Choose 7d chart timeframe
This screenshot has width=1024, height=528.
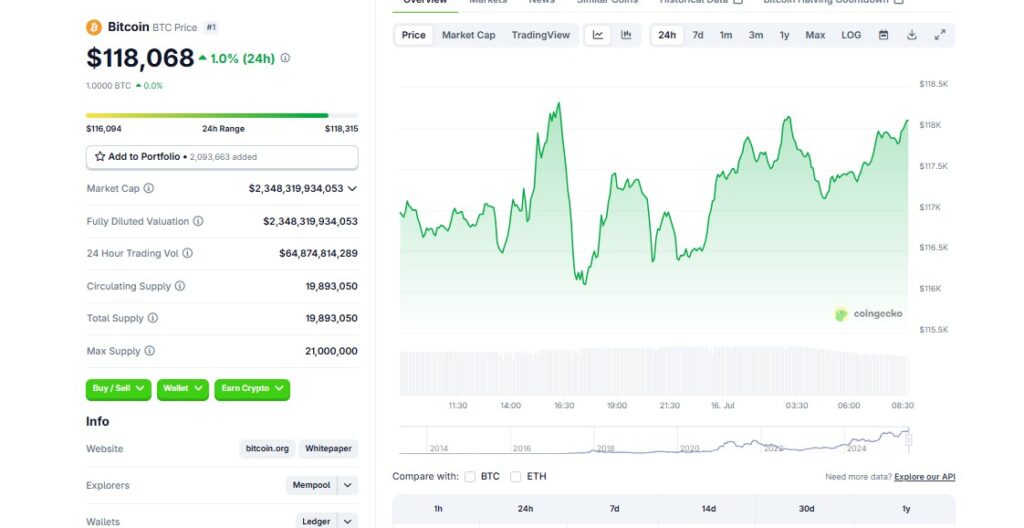(x=698, y=35)
